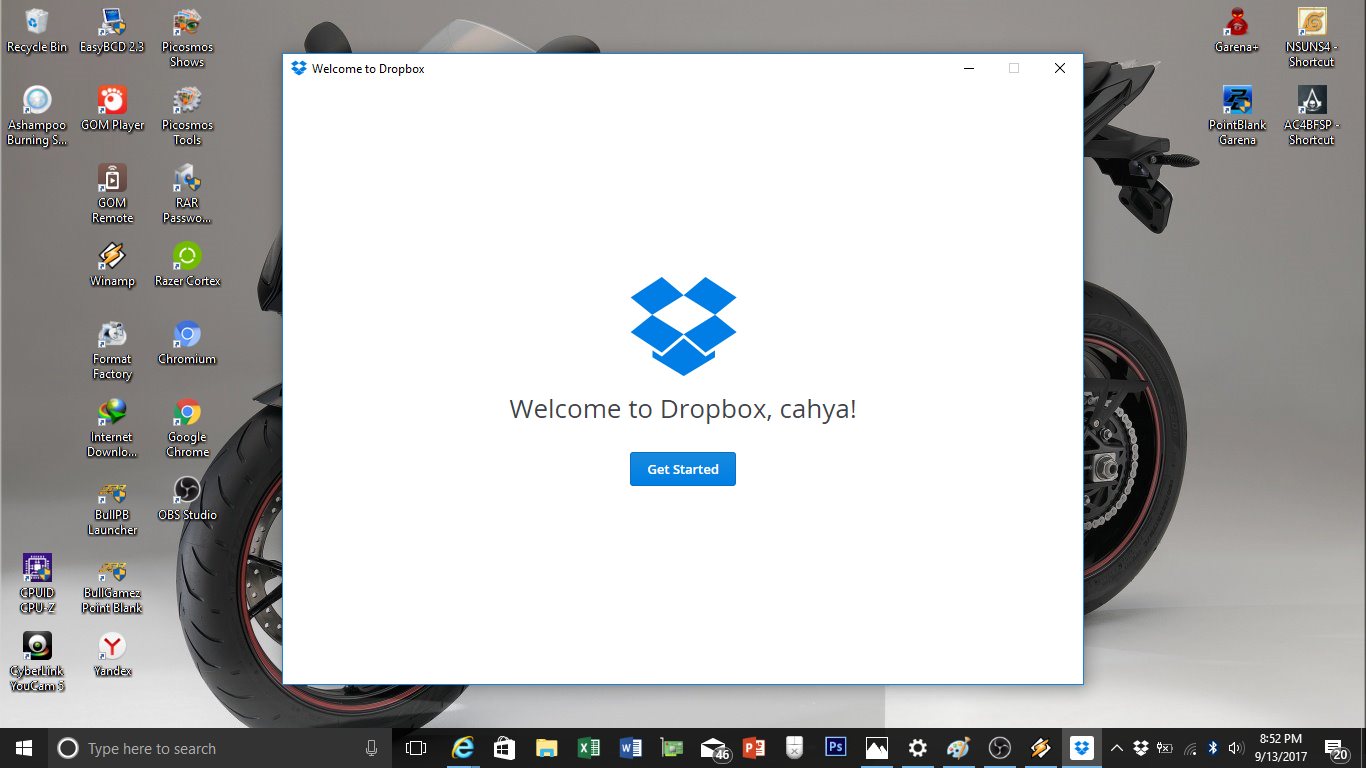This screenshot has height=768, width=1366.
Task: Click Bluetooth icon in system tray
Action: pos(1213,748)
